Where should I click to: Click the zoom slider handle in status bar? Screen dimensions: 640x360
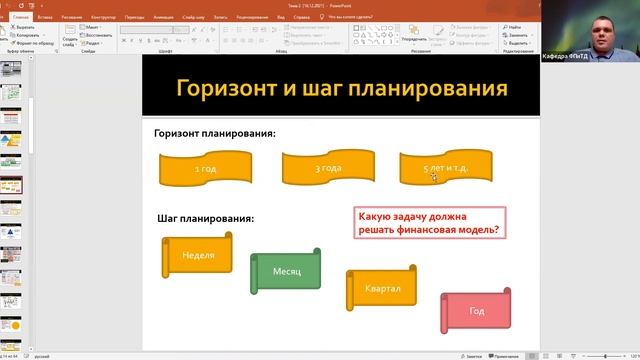click(605, 356)
